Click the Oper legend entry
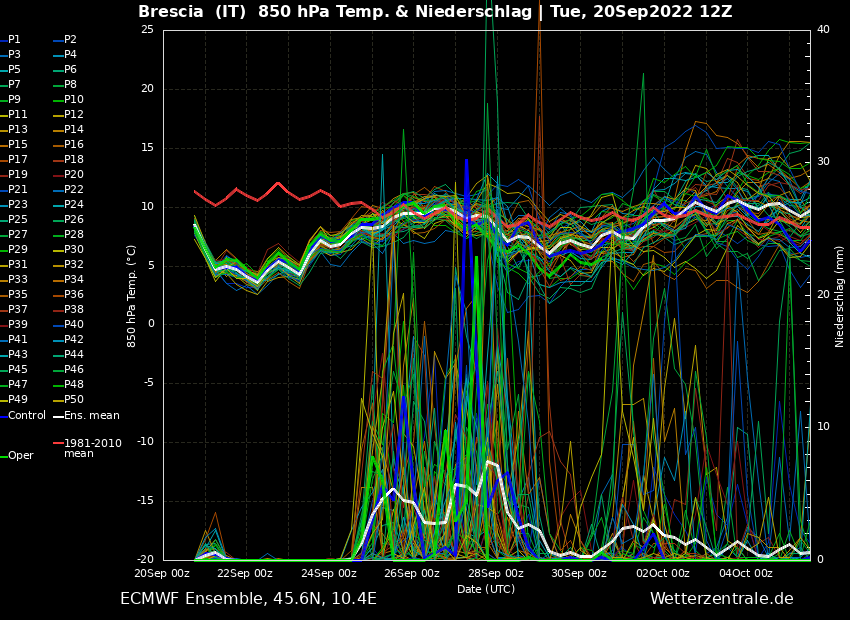The height and width of the screenshot is (620, 850). pos(17,456)
